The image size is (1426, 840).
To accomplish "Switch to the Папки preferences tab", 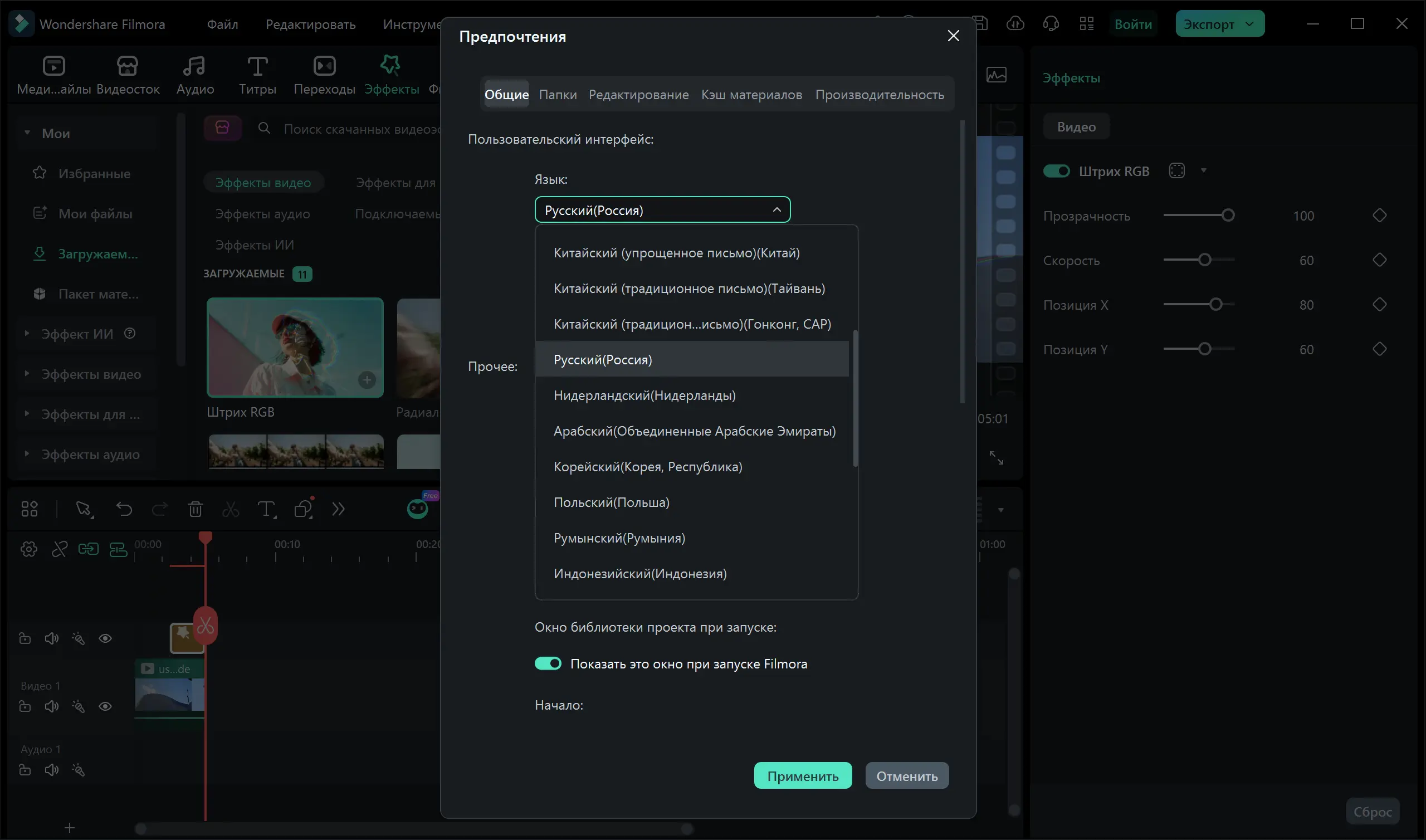I will pyautogui.click(x=558, y=95).
